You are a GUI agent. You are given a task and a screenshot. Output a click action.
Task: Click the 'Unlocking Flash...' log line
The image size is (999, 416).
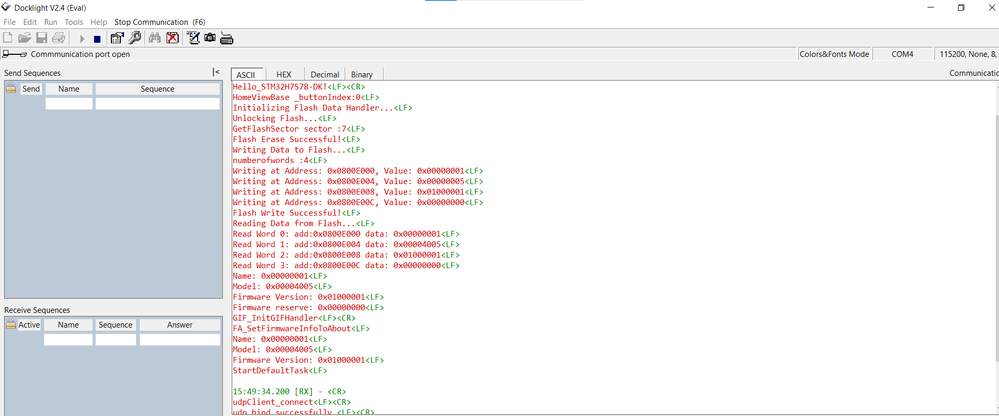coord(285,118)
